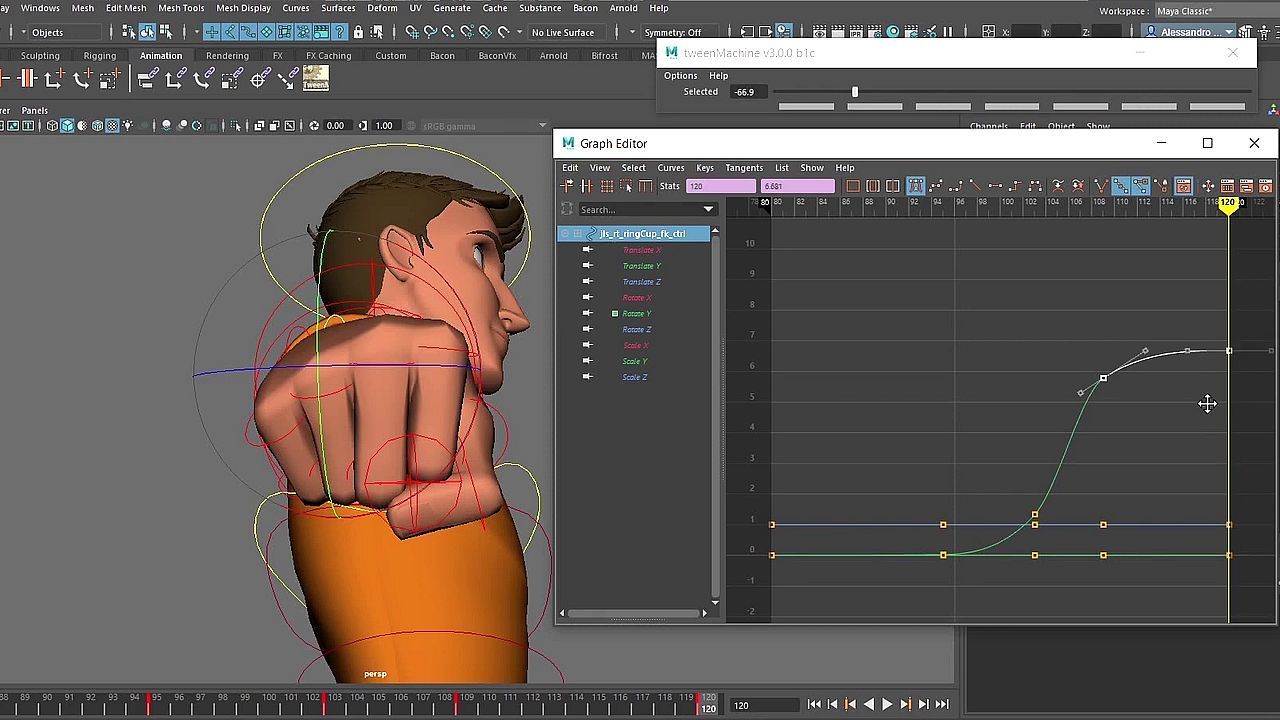Click the Stats frame value field showing 120
1280x720 pixels.
[721, 186]
